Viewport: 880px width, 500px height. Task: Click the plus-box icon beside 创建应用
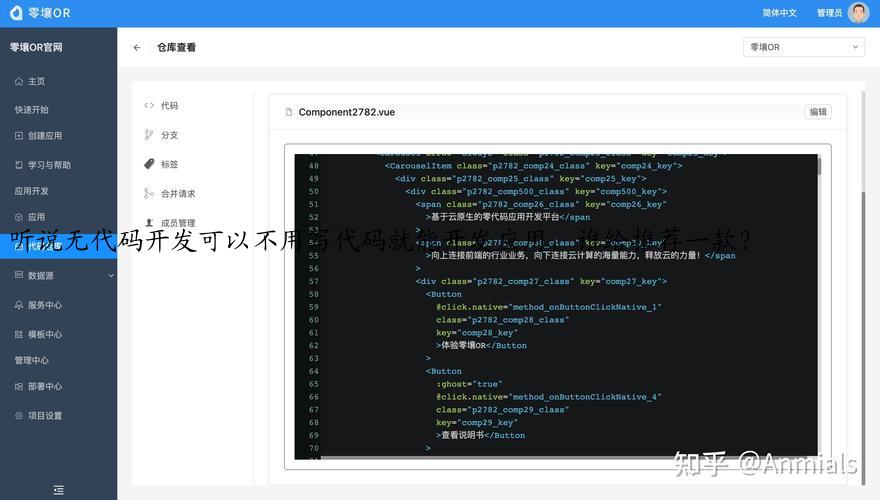[x=19, y=136]
